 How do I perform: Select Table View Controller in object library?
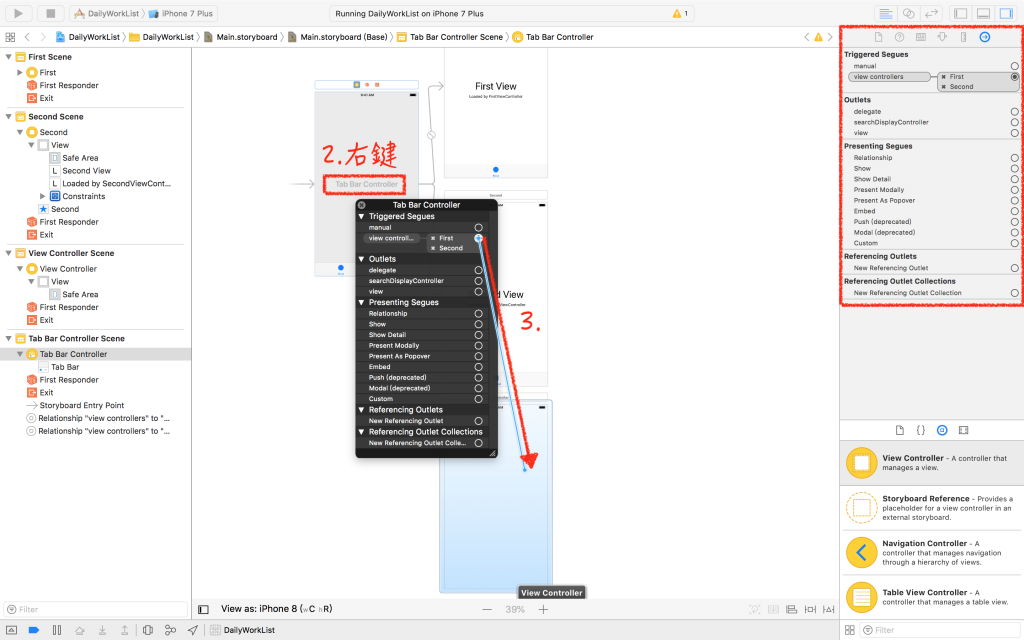pos(932,597)
